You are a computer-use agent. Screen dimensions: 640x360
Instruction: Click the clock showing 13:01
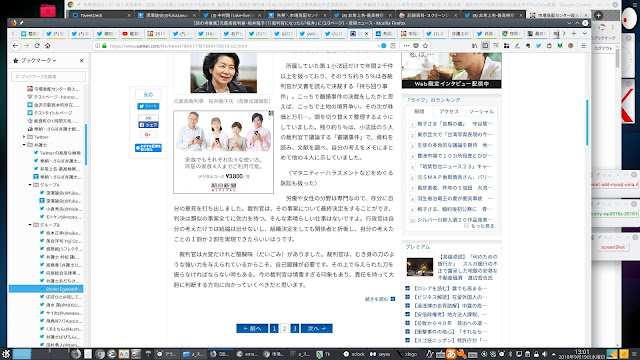tap(582, 351)
